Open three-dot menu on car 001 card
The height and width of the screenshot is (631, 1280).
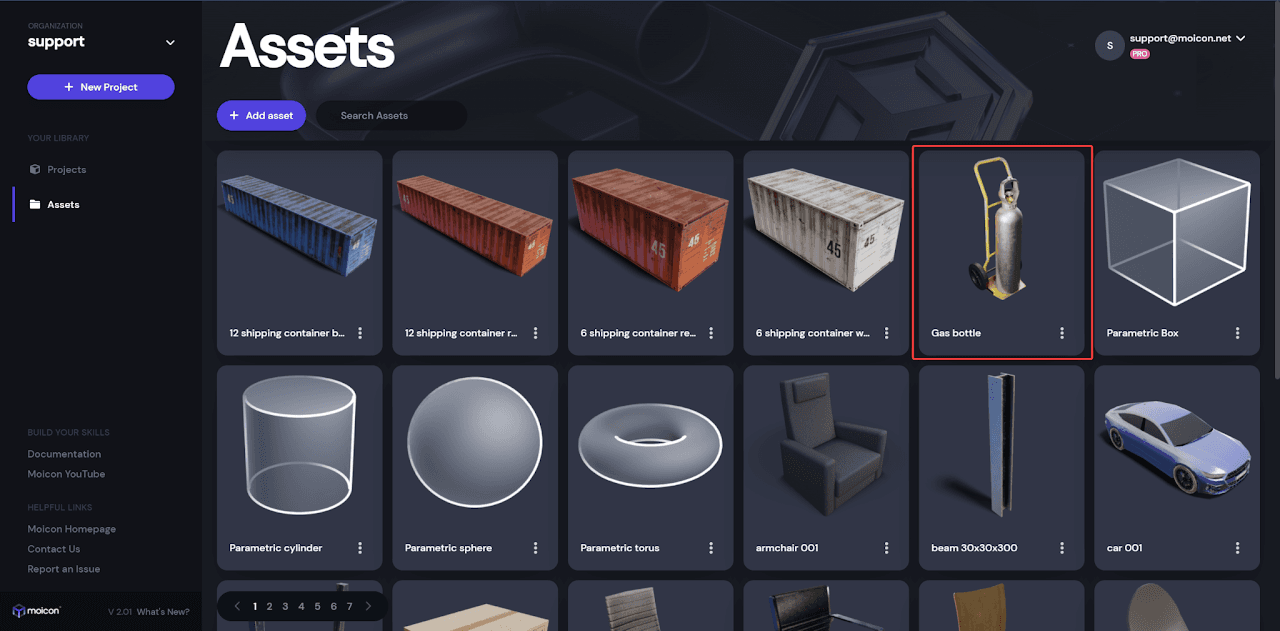(1237, 548)
